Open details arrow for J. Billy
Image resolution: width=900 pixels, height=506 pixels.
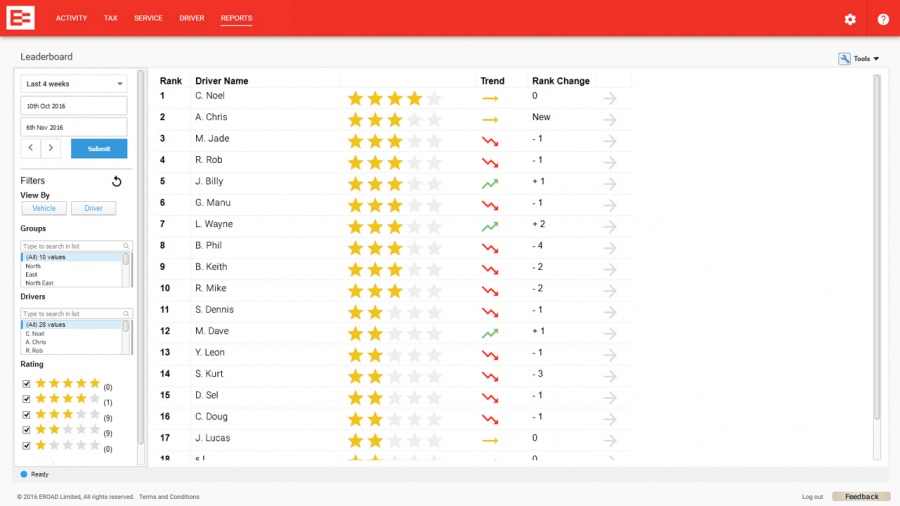[610, 184]
